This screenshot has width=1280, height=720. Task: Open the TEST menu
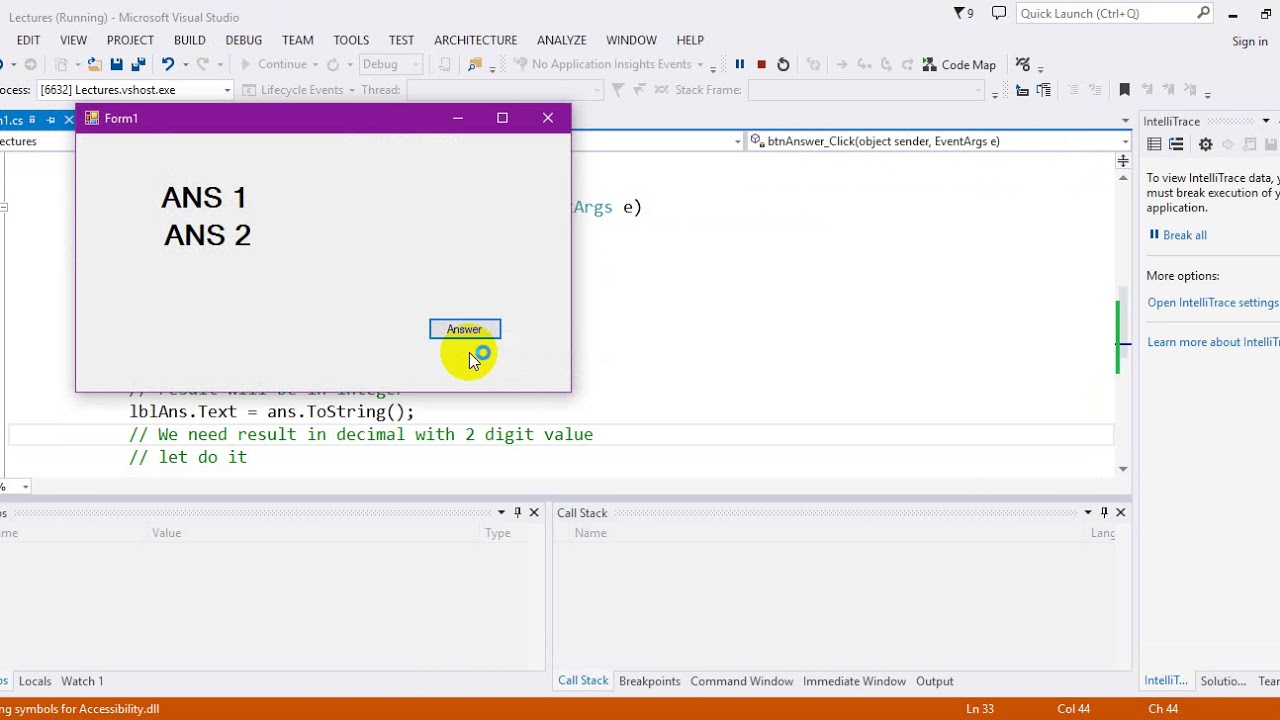click(x=401, y=40)
